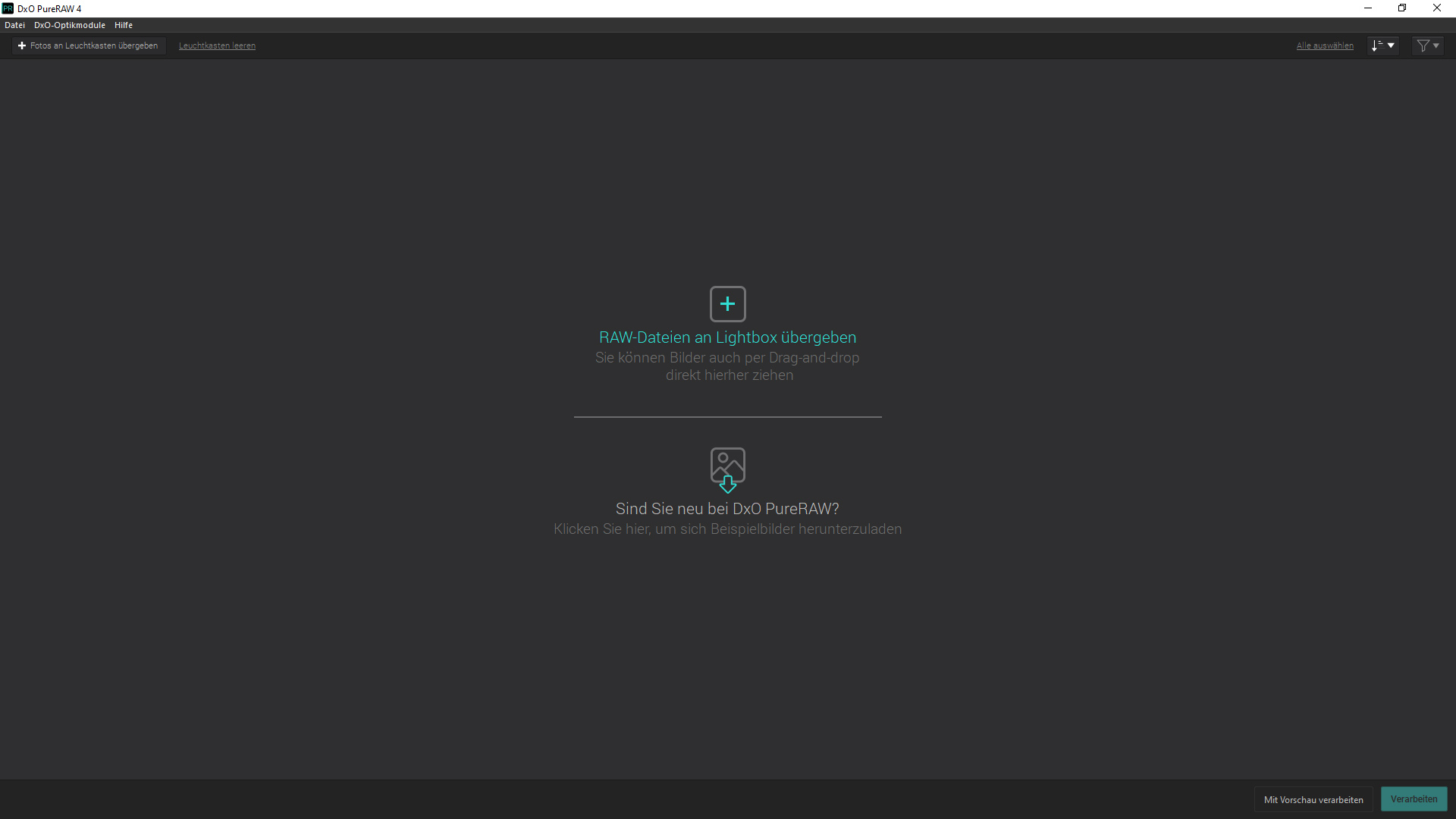The image size is (1456, 819).
Task: Minimize the DxO PureRAW window
Action: click(1367, 8)
